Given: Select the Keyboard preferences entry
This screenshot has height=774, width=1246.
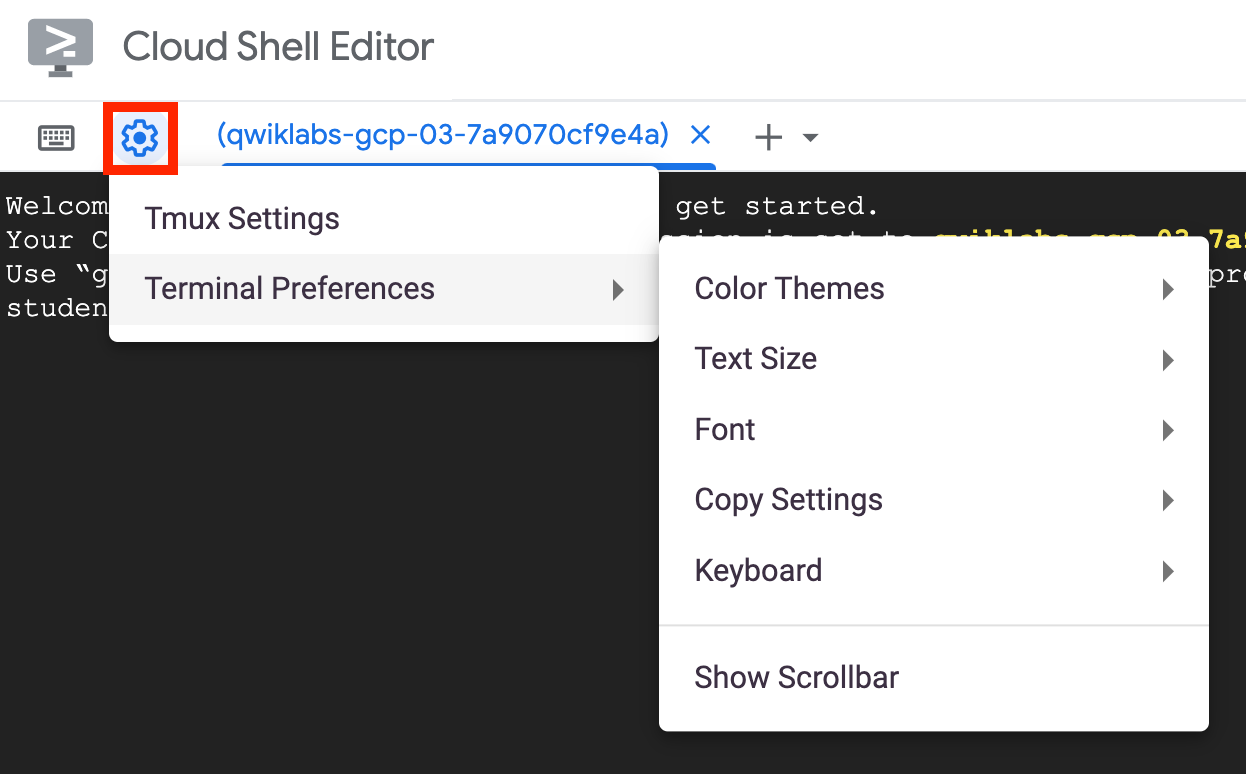Looking at the screenshot, I should coord(758,571).
